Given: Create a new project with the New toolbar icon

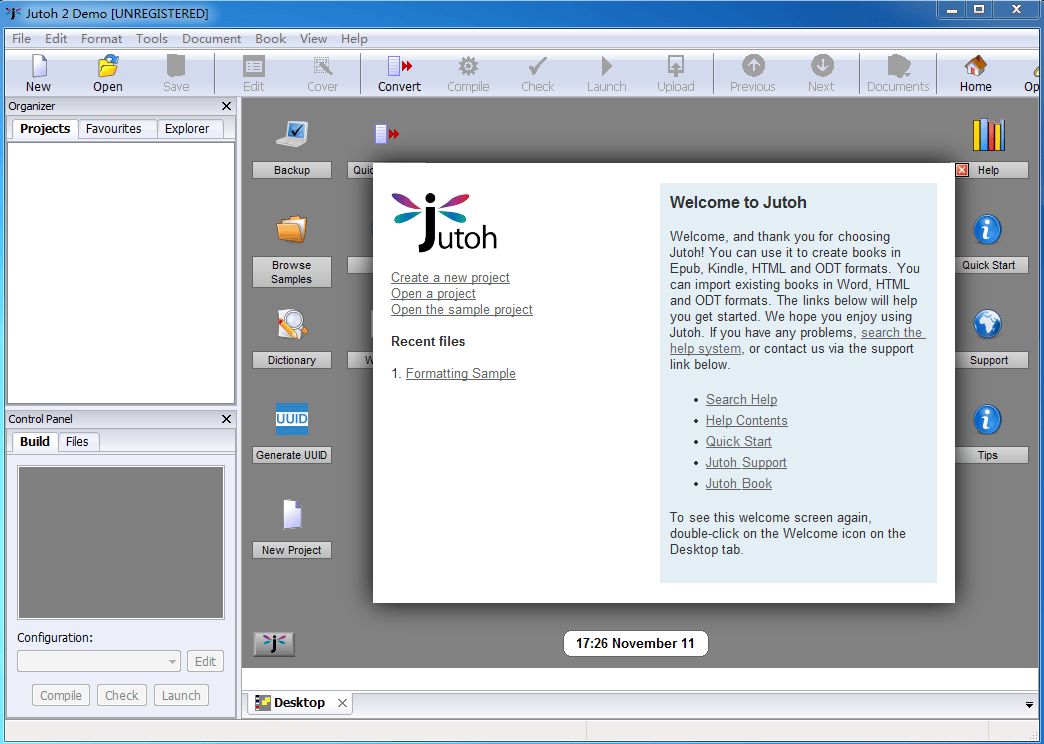Looking at the screenshot, I should point(37,73).
